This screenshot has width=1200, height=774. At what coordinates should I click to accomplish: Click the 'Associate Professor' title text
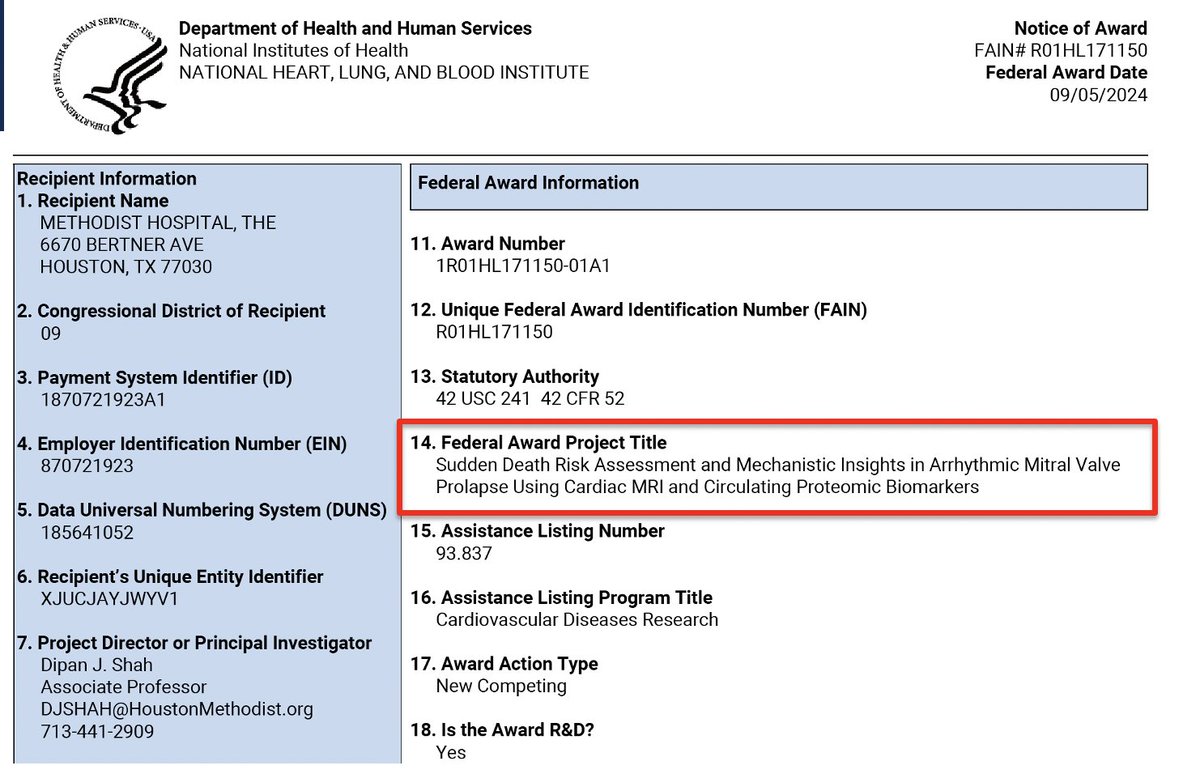[x=124, y=687]
